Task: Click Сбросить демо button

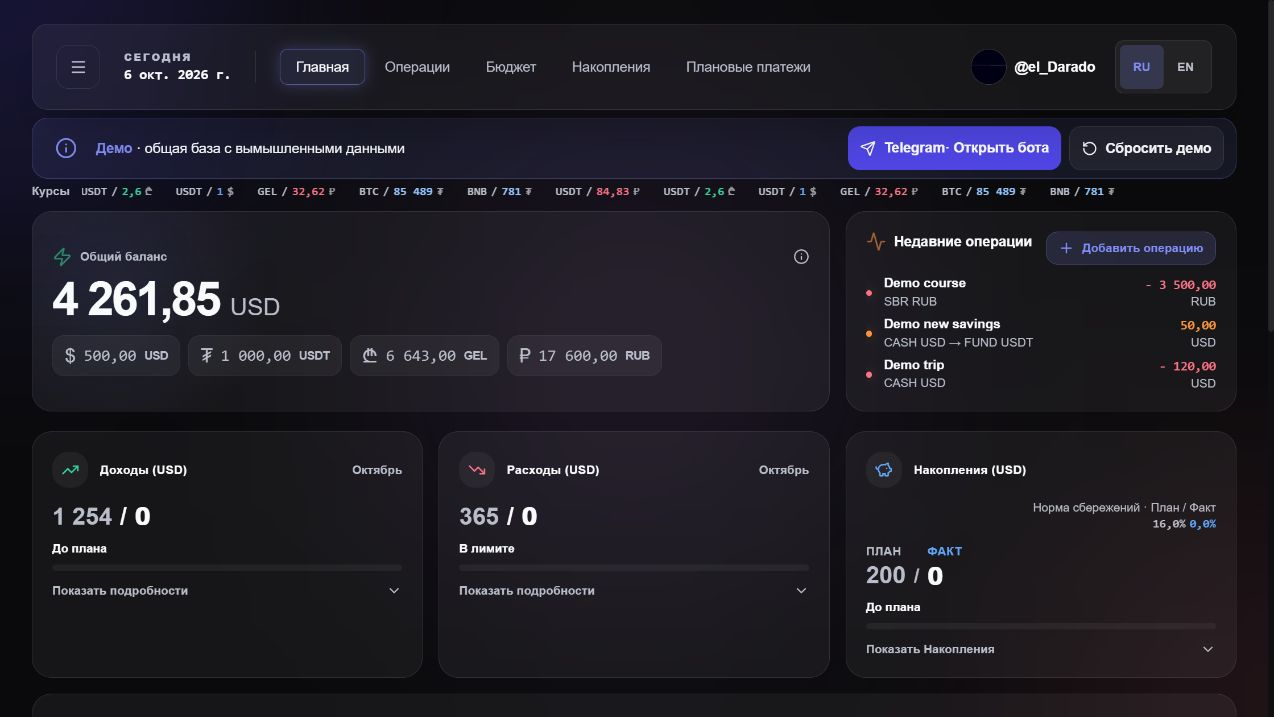Action: point(1146,148)
